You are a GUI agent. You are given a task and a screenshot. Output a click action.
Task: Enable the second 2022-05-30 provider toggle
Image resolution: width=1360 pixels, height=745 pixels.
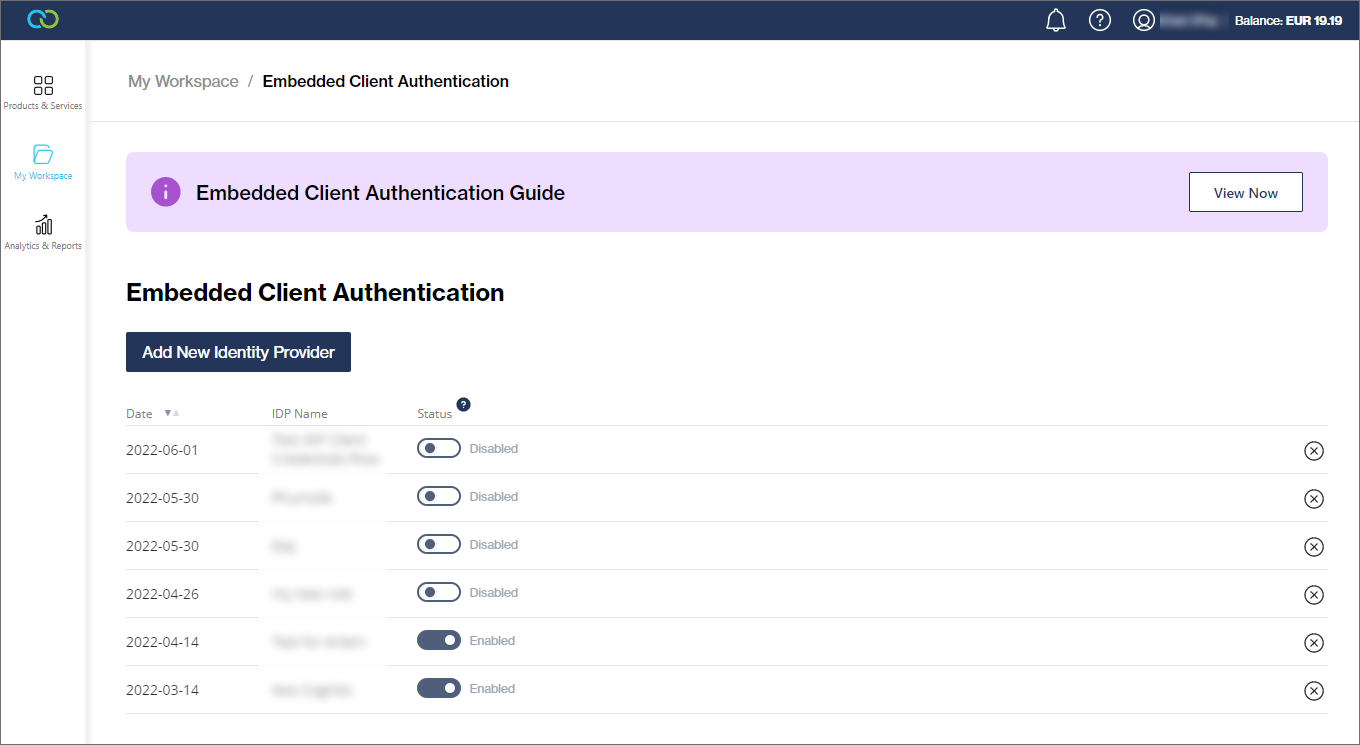[439, 544]
